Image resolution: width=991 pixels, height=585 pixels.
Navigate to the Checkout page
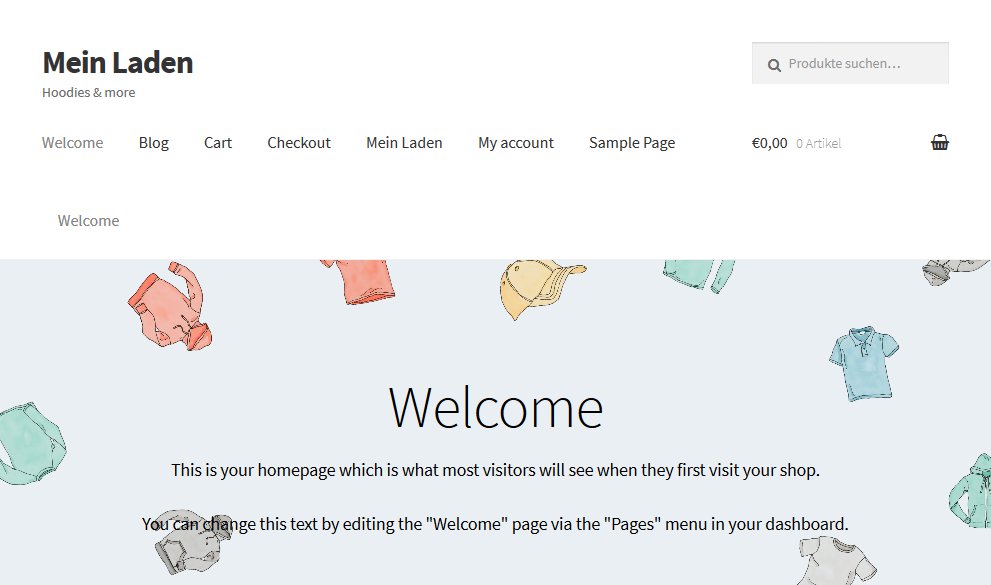click(x=299, y=143)
